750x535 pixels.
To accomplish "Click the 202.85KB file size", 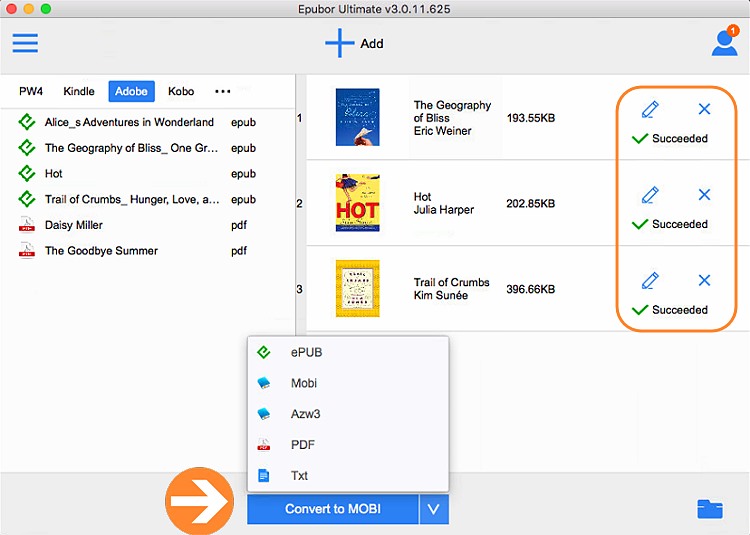I will [x=530, y=203].
